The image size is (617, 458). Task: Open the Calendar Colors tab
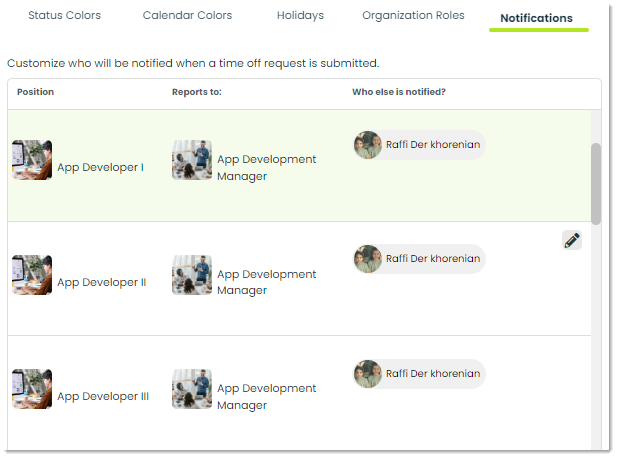tap(187, 15)
